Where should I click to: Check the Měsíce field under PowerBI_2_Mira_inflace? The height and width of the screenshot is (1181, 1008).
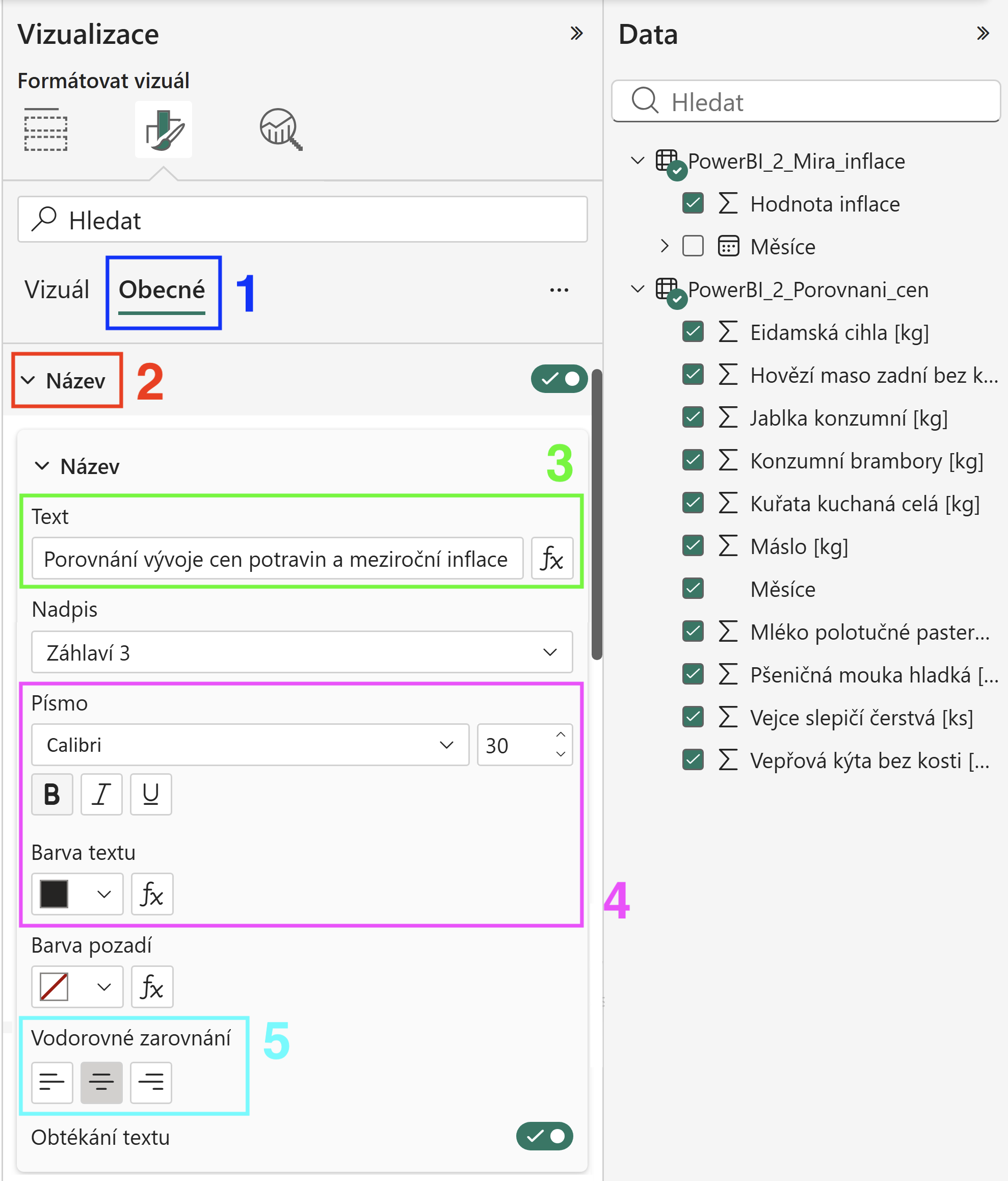click(693, 246)
